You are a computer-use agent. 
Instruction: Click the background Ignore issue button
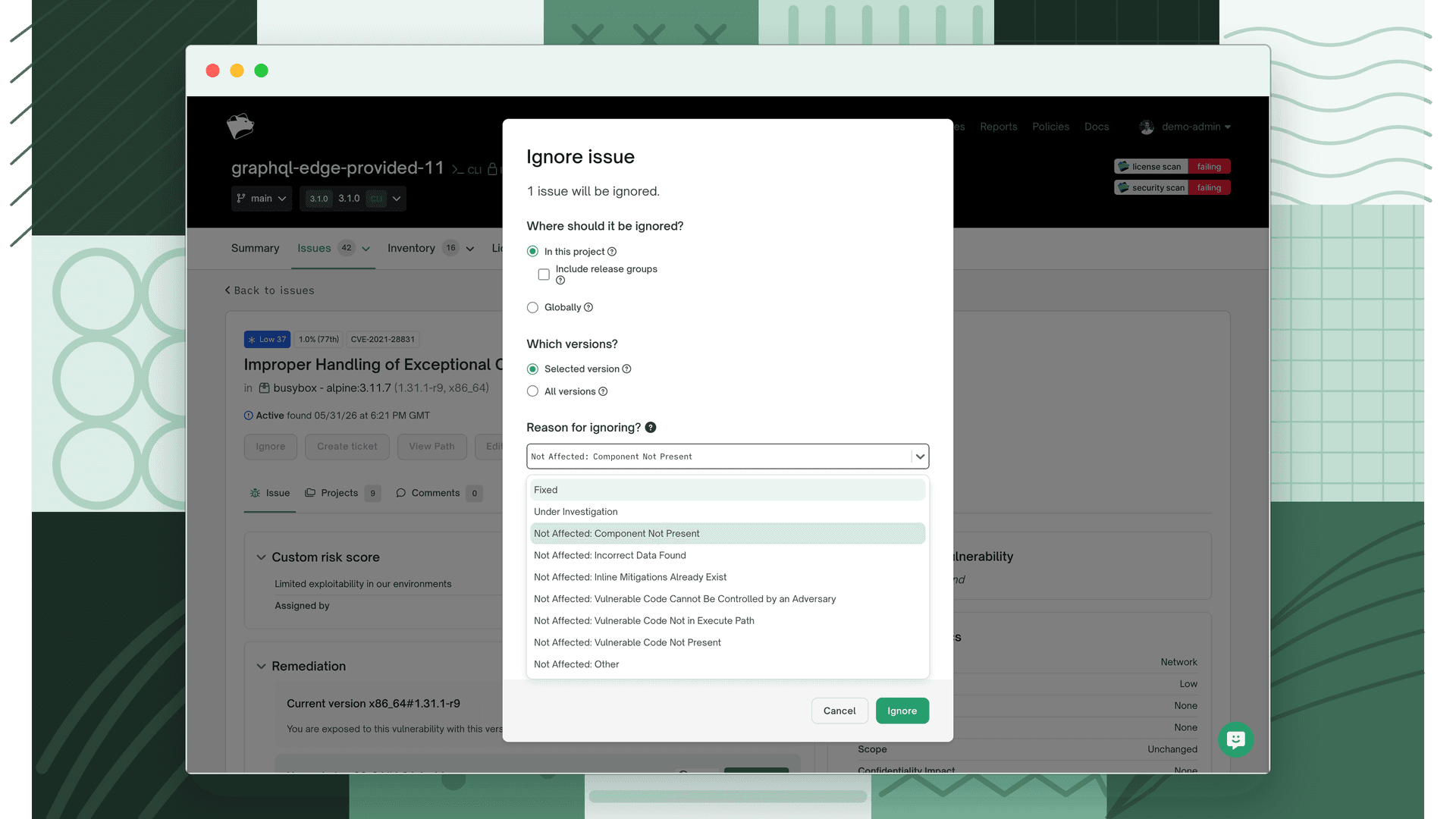(x=271, y=447)
